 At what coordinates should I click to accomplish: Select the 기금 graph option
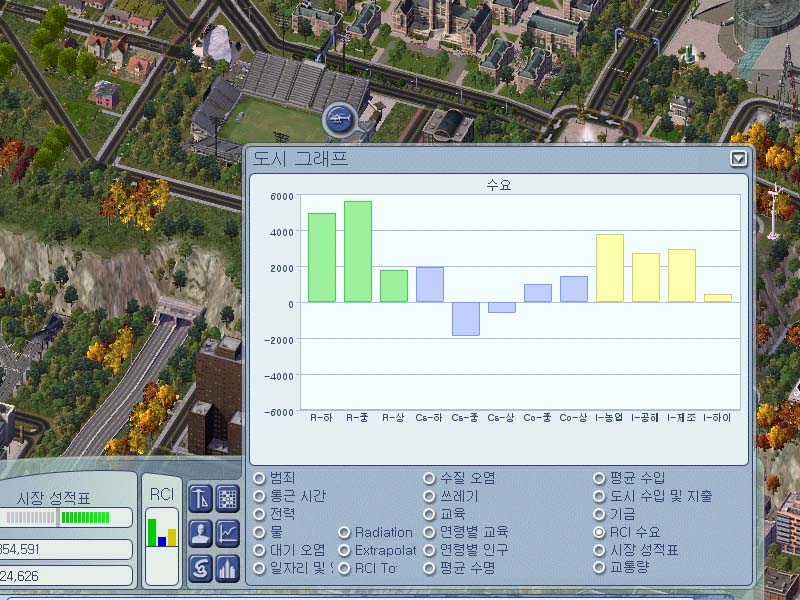[599, 514]
